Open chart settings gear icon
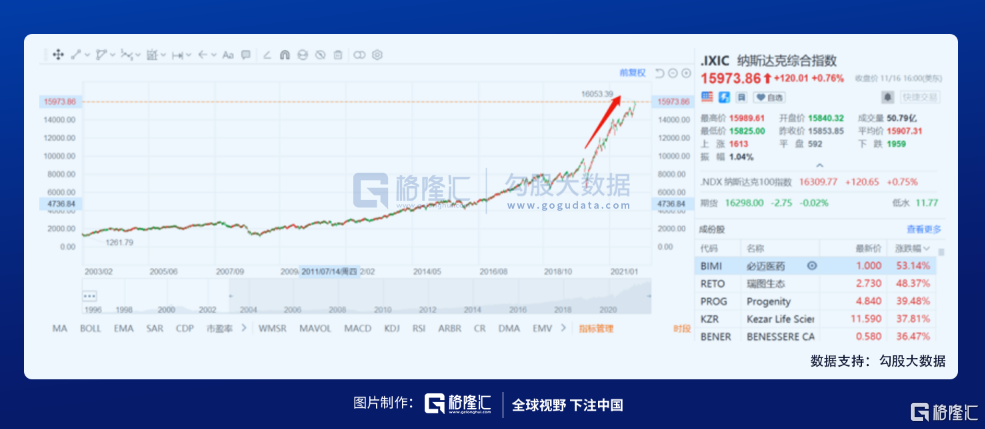985x429 pixels. tap(377, 55)
